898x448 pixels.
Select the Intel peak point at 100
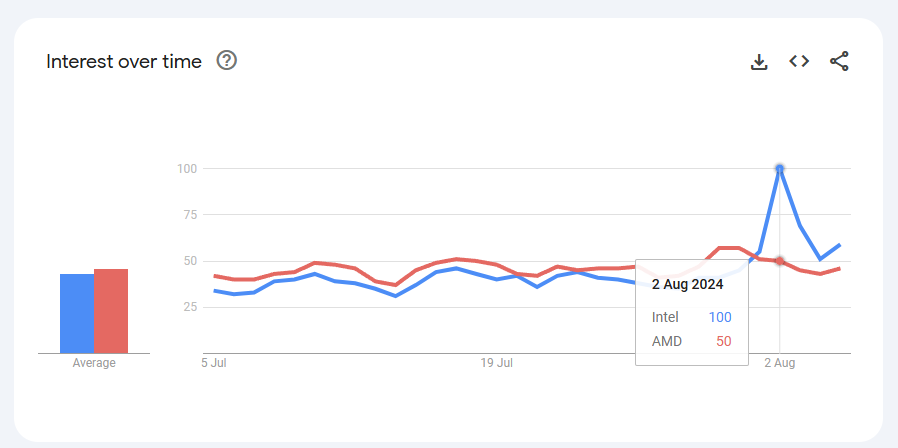[x=779, y=168]
